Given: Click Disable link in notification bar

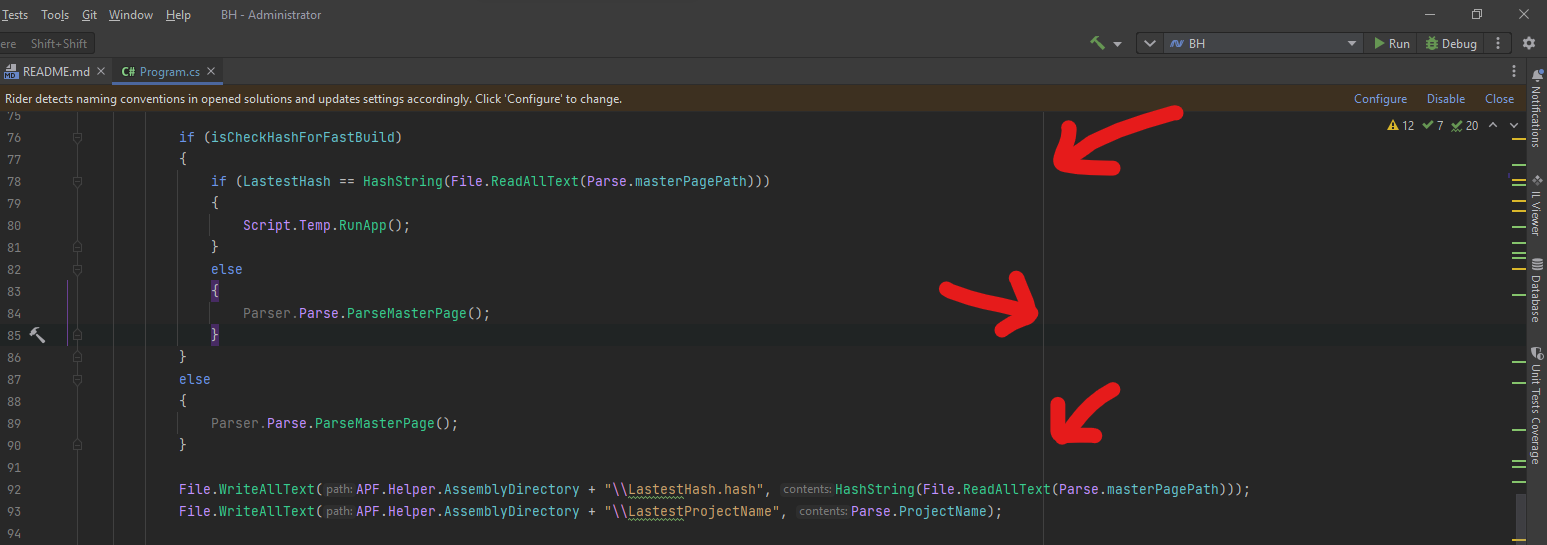Looking at the screenshot, I should [1445, 99].
